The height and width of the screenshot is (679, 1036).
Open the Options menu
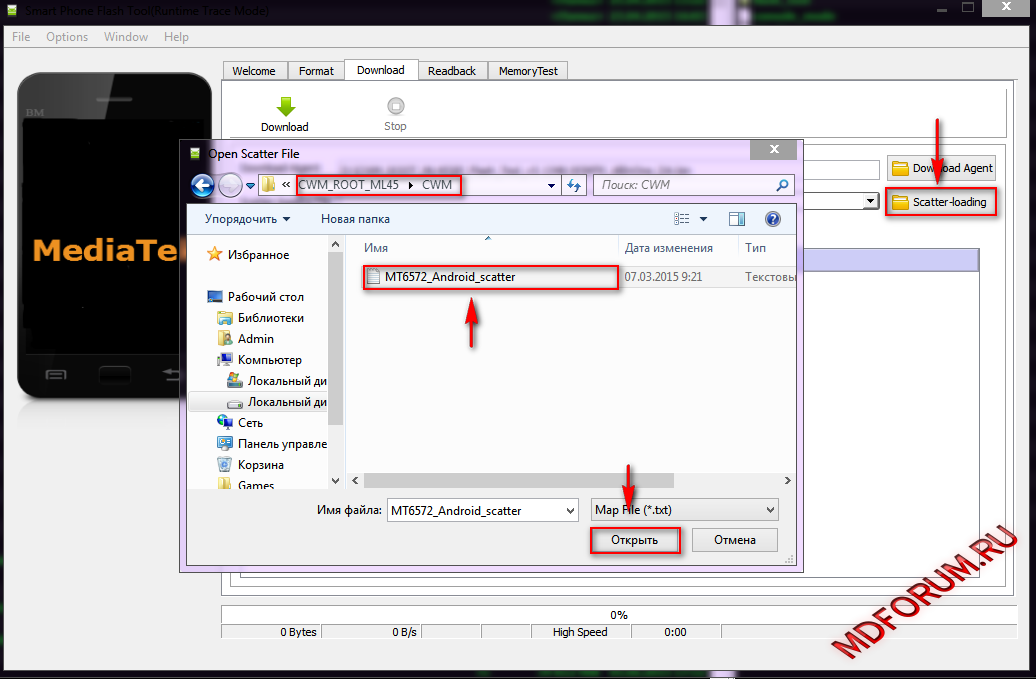[x=67, y=37]
